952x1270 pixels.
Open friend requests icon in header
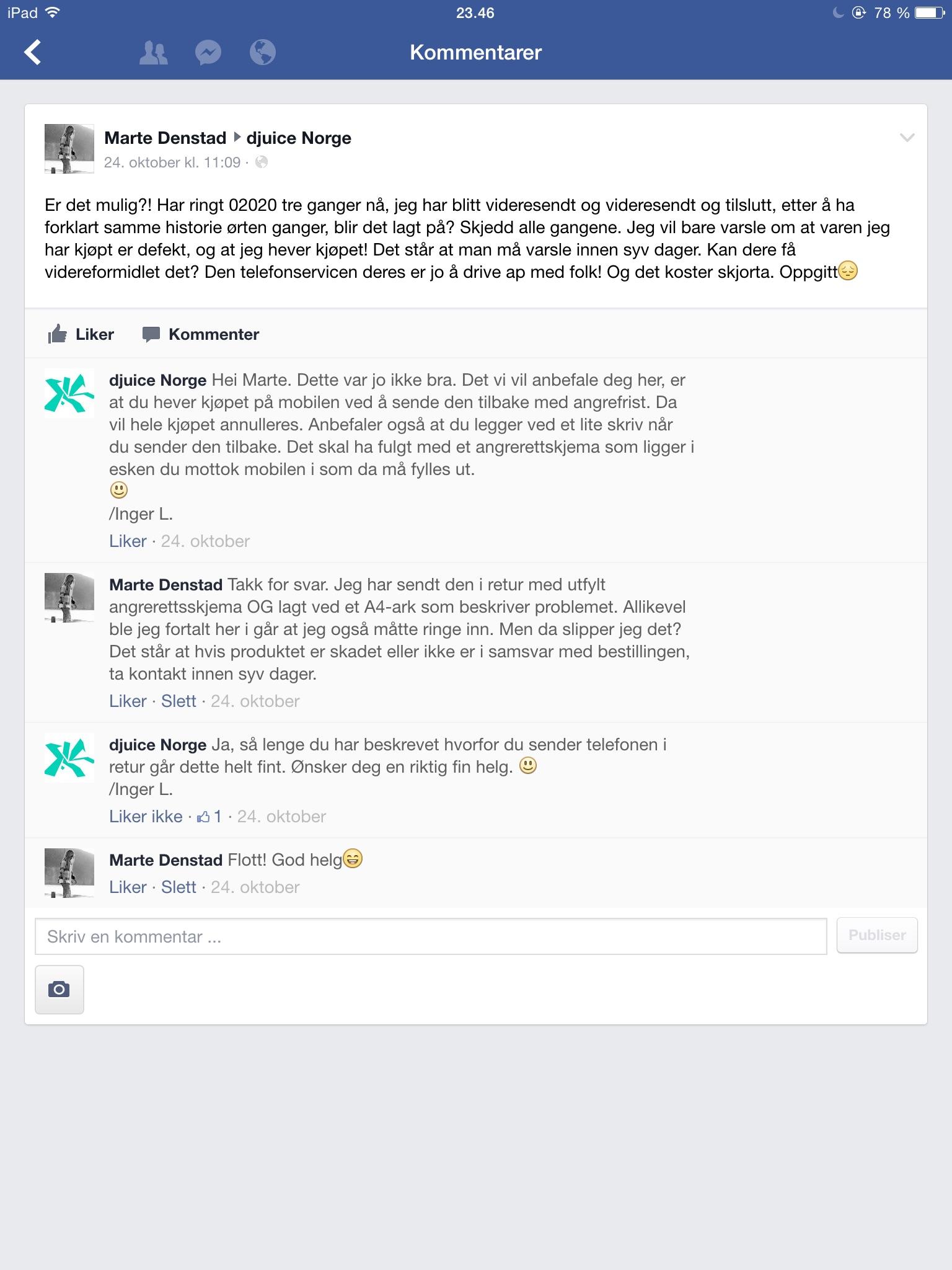tap(153, 53)
